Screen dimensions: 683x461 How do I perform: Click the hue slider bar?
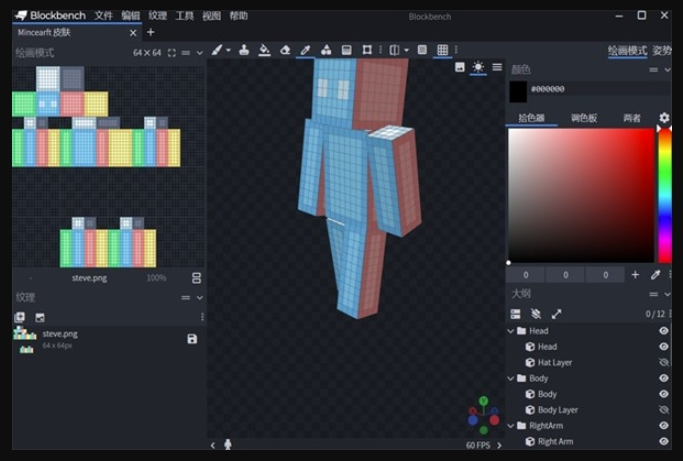click(664, 195)
